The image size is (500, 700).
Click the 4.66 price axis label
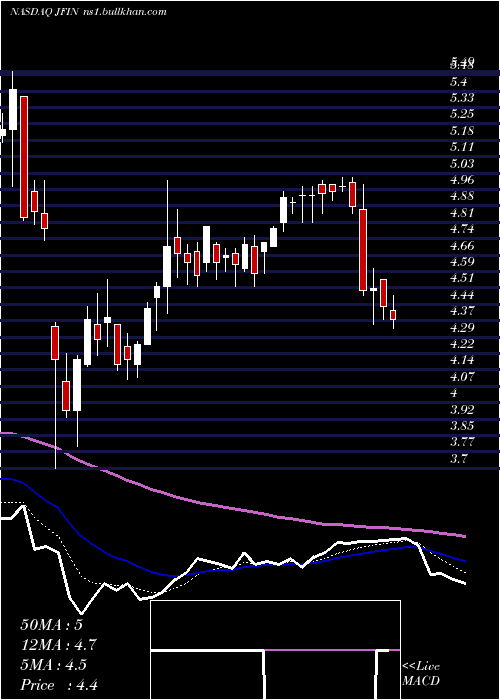(x=462, y=245)
